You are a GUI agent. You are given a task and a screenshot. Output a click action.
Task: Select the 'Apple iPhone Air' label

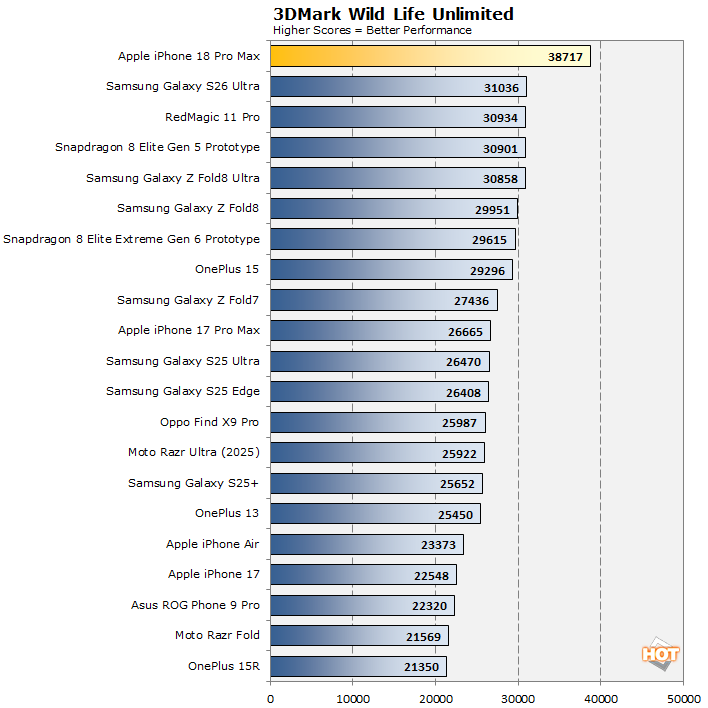point(212,544)
